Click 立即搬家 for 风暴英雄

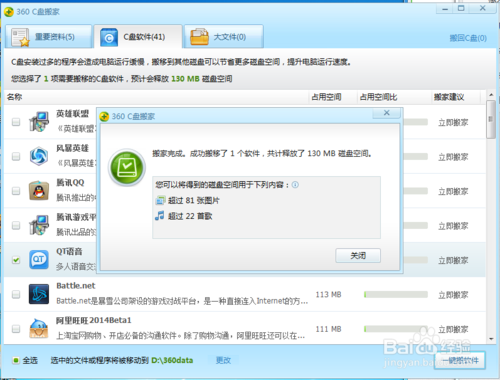tap(453, 157)
